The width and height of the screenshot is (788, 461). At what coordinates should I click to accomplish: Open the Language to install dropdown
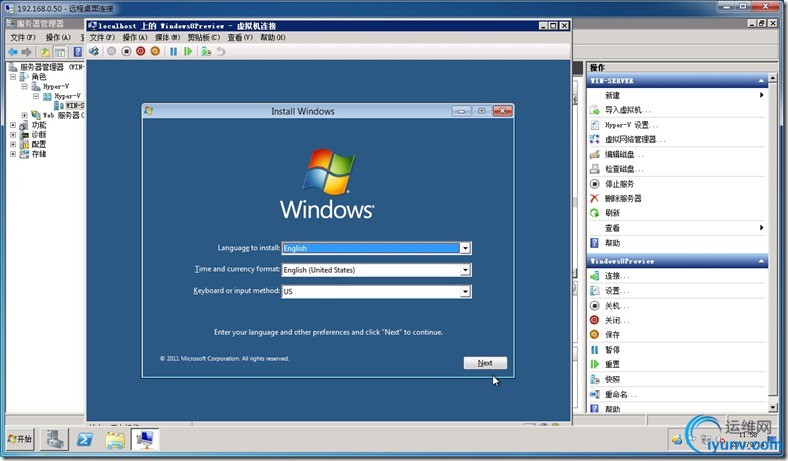[x=465, y=248]
